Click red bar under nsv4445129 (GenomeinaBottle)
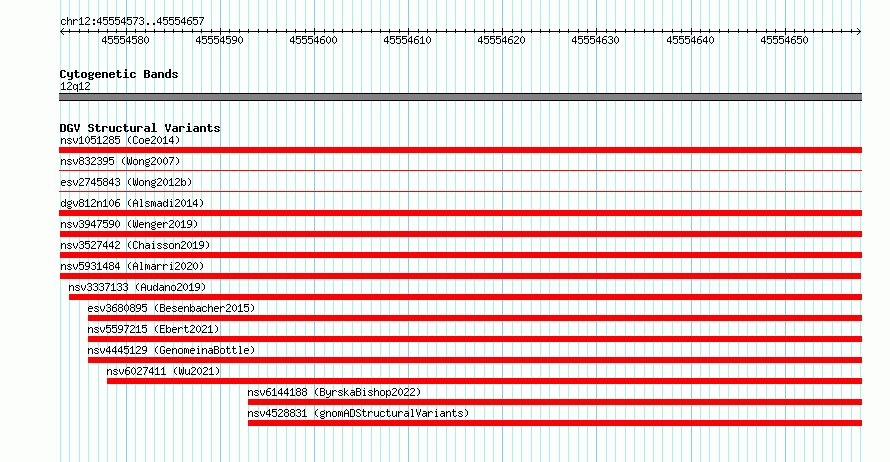The width and height of the screenshot is (890, 462). [x=475, y=360]
